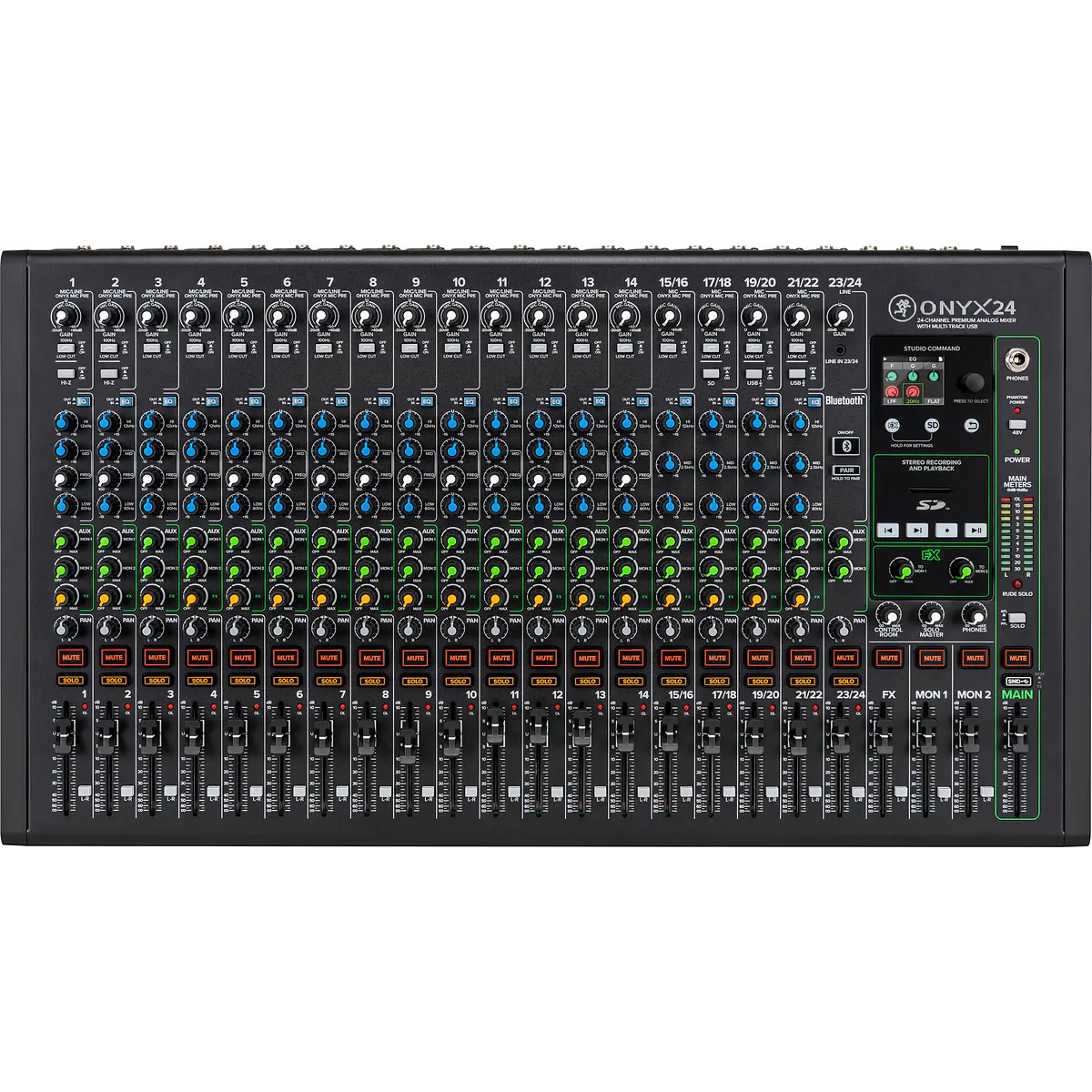Mute the MON 1 output
1092x1092 pixels.
point(932,657)
